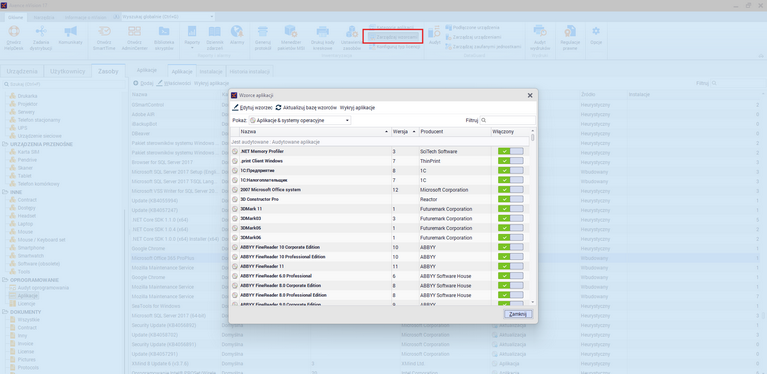Click the Licencje item icon in sidebar
The image size is (767, 374).
(12, 304)
